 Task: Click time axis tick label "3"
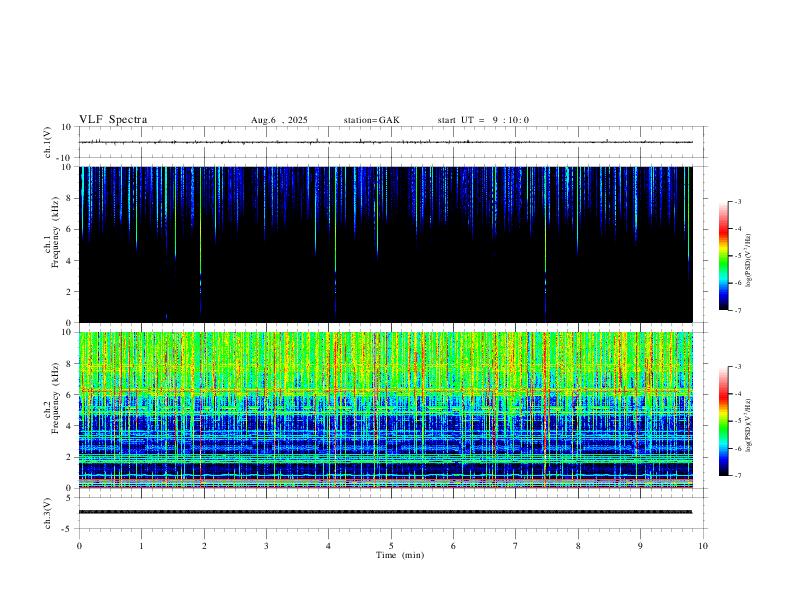[266, 546]
